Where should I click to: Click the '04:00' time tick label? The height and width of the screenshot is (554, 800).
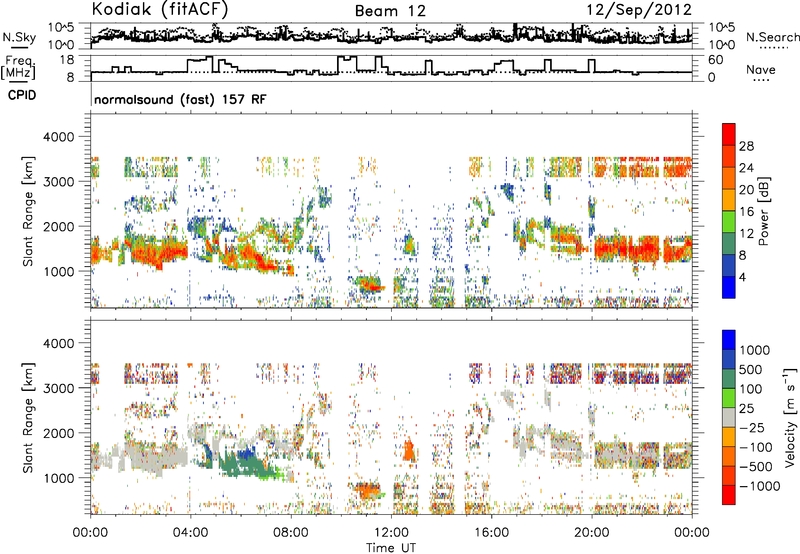(x=190, y=533)
